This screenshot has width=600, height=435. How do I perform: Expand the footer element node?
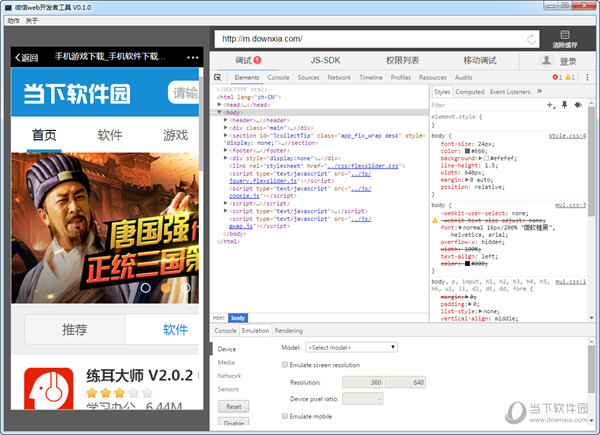pos(226,150)
